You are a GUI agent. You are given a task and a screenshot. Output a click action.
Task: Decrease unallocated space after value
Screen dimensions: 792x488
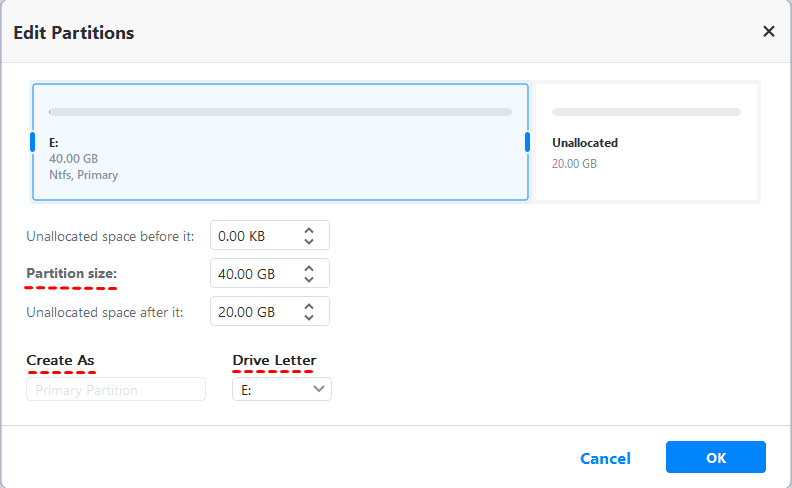click(309, 318)
